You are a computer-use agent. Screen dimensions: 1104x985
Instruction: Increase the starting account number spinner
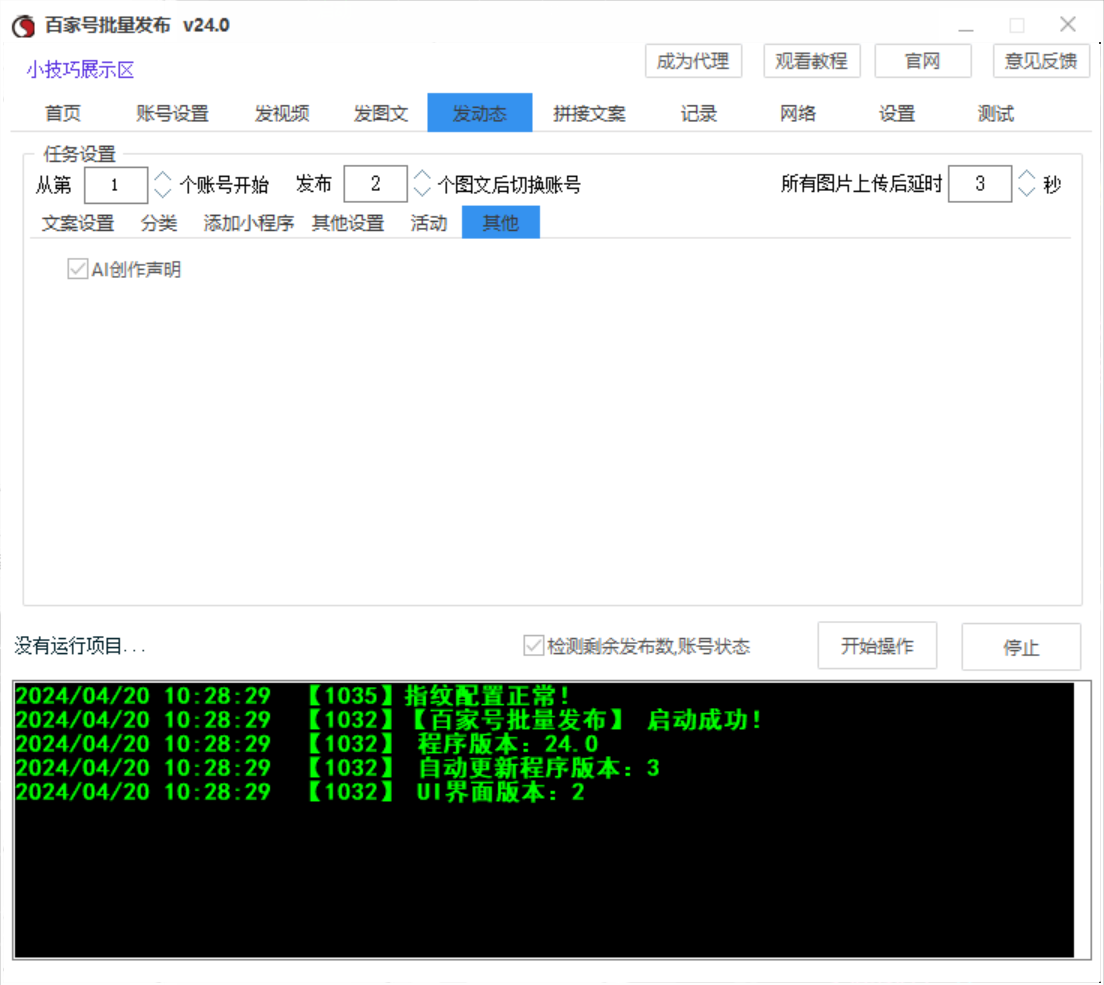click(163, 176)
